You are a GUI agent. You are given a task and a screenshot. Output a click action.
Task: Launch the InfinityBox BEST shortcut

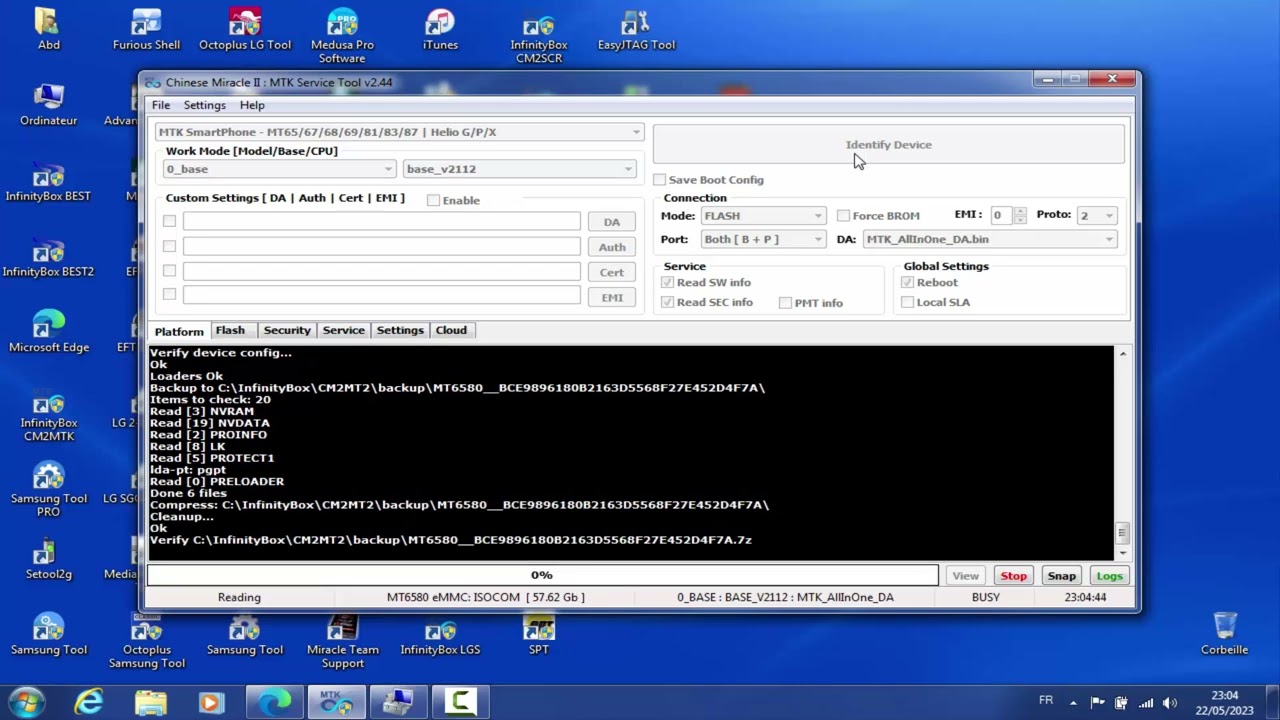click(48, 180)
